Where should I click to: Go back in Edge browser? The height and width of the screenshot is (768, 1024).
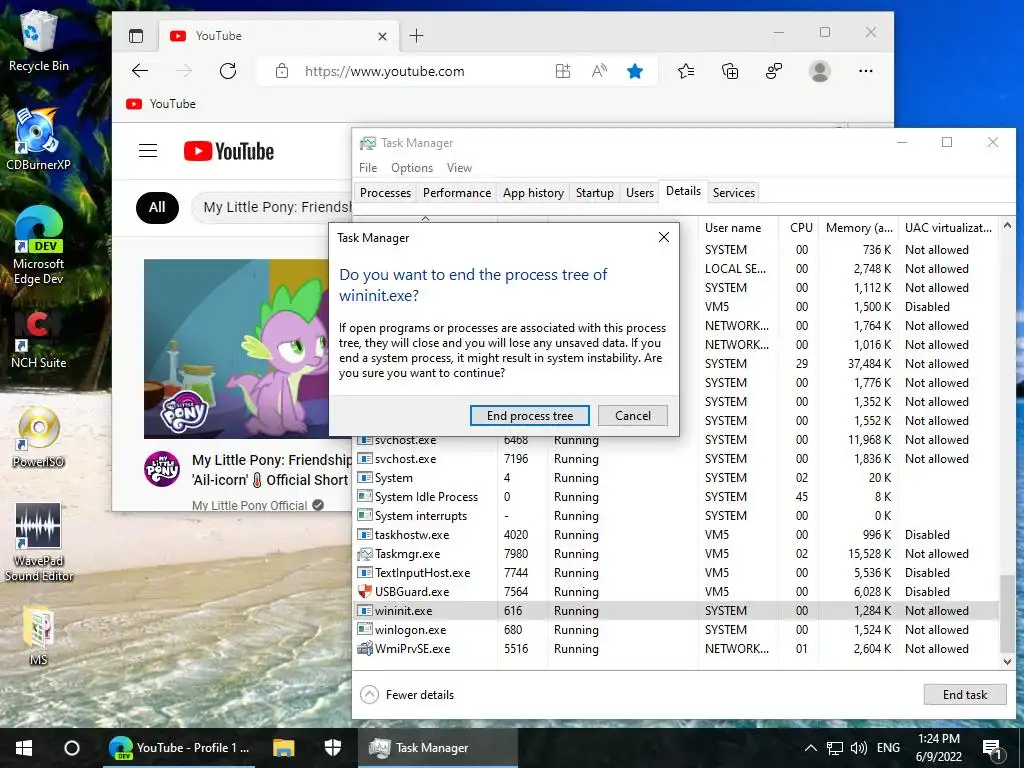coord(140,71)
